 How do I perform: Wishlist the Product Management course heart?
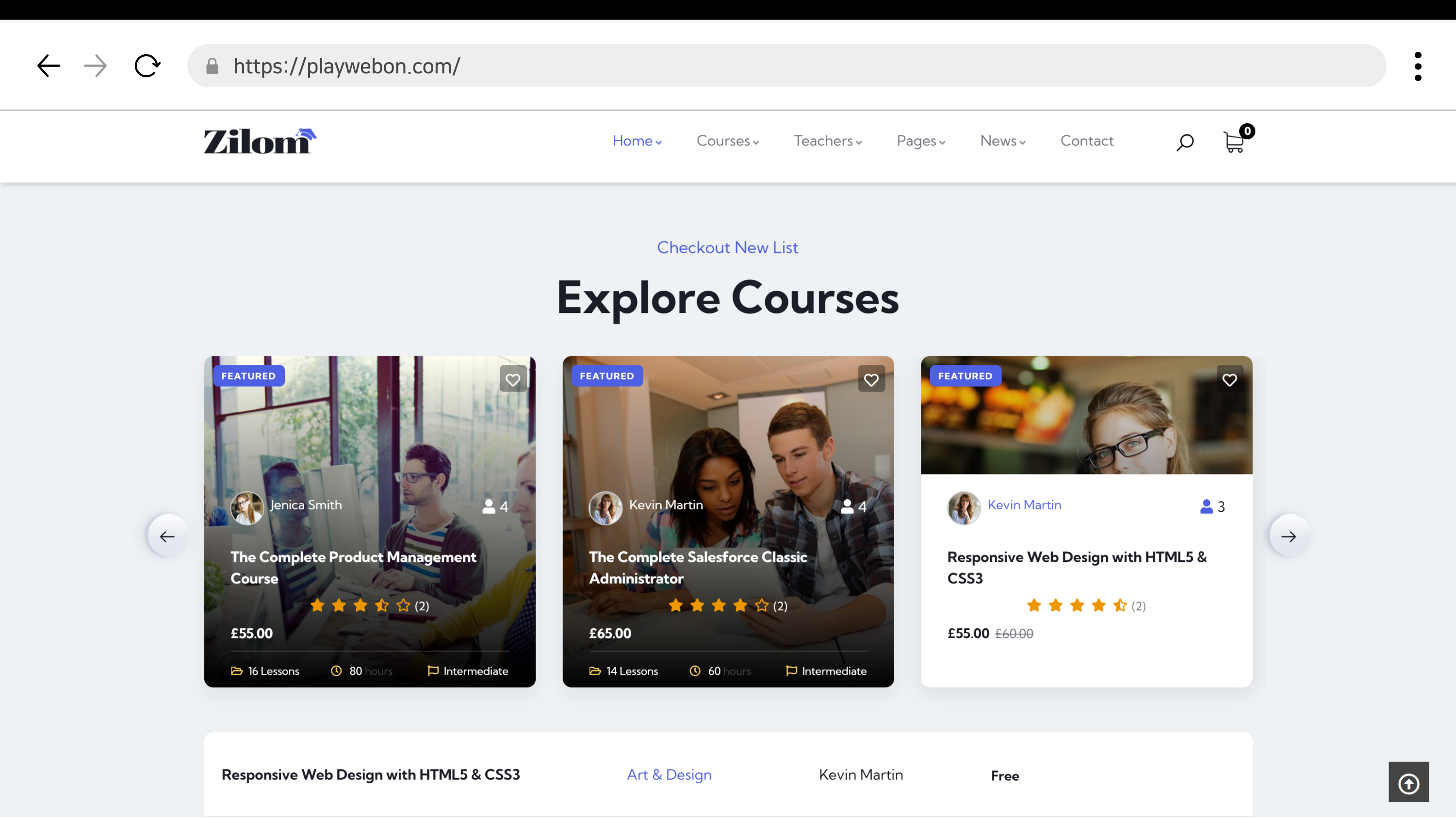513,379
